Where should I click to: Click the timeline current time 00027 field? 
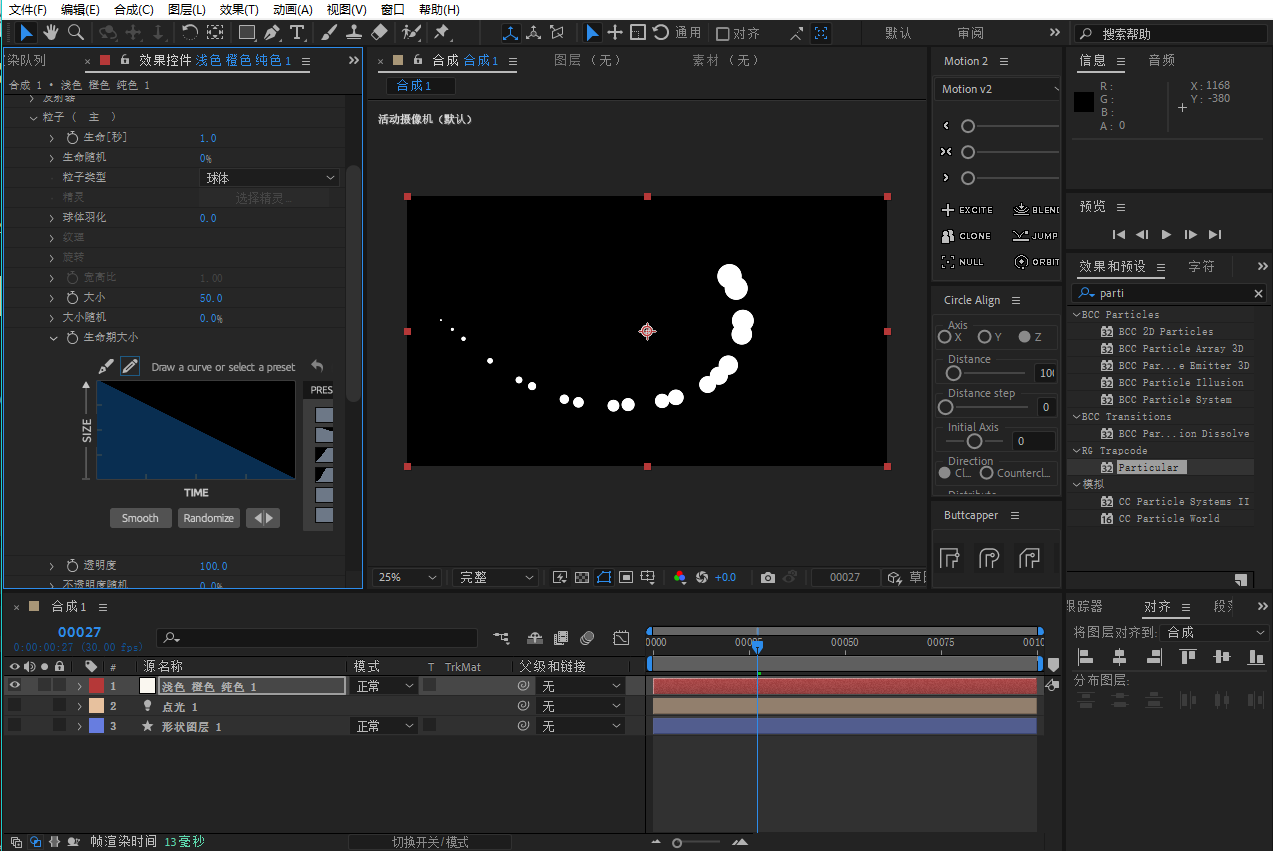pyautogui.click(x=79, y=632)
